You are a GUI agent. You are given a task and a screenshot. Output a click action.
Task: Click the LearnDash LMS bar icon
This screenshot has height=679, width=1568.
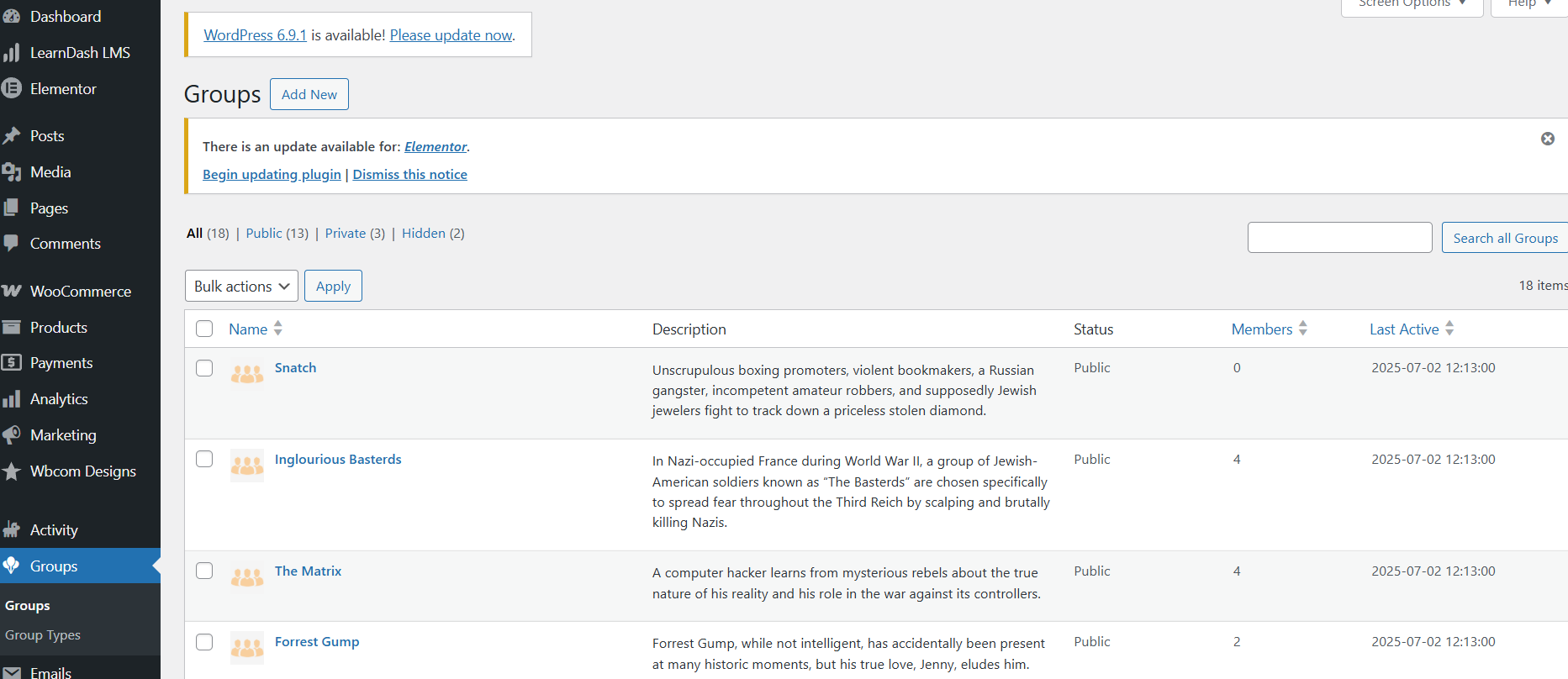coord(11,53)
